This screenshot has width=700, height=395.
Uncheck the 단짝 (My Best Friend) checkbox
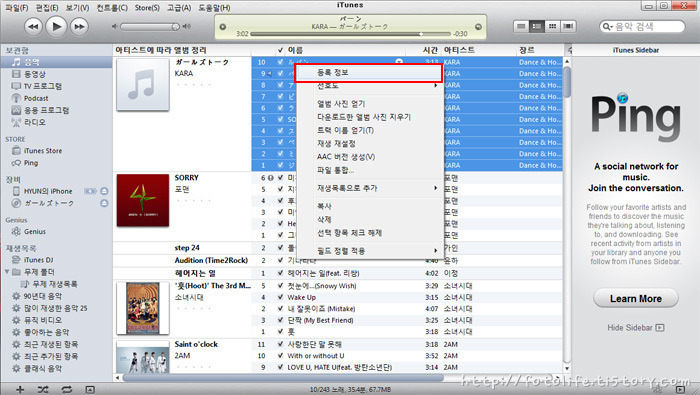[x=280, y=320]
